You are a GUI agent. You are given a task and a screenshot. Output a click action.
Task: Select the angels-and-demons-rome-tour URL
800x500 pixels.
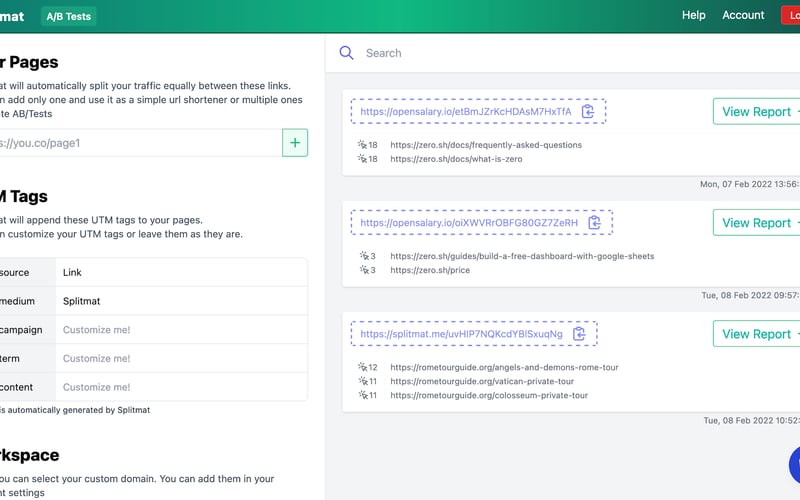coord(504,367)
